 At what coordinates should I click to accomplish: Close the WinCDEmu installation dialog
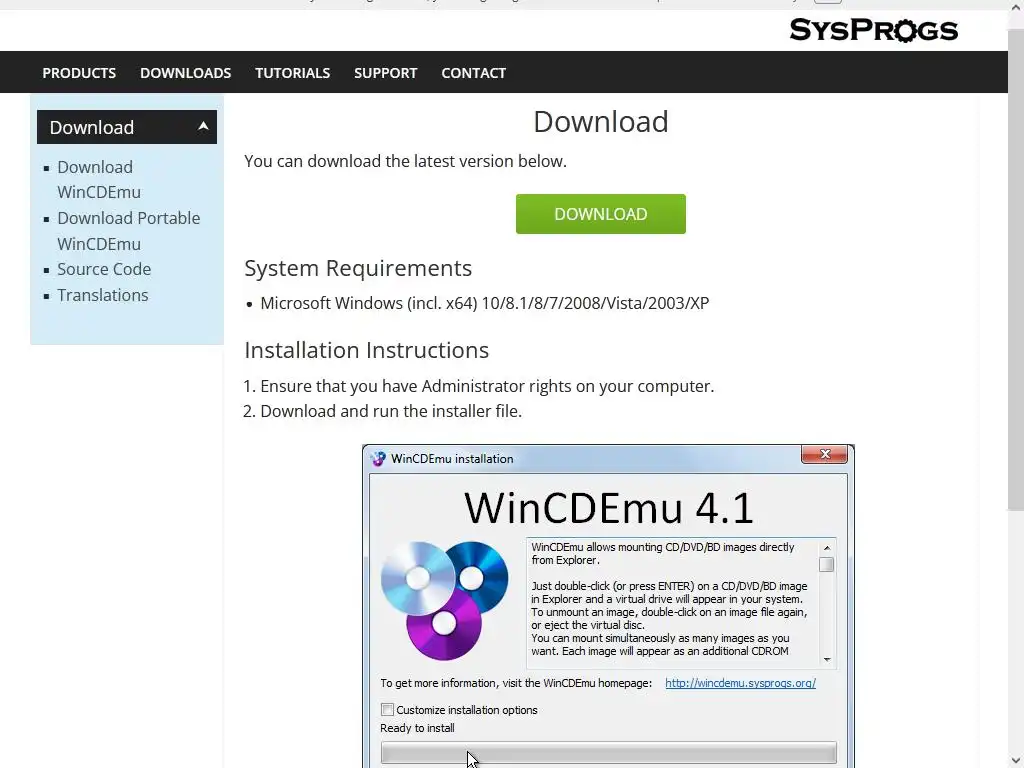click(824, 455)
